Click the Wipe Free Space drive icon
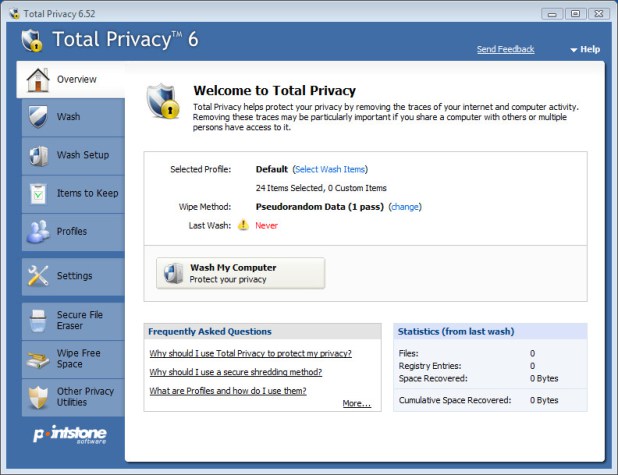Screen dimensions: 618x475 (x=38, y=358)
